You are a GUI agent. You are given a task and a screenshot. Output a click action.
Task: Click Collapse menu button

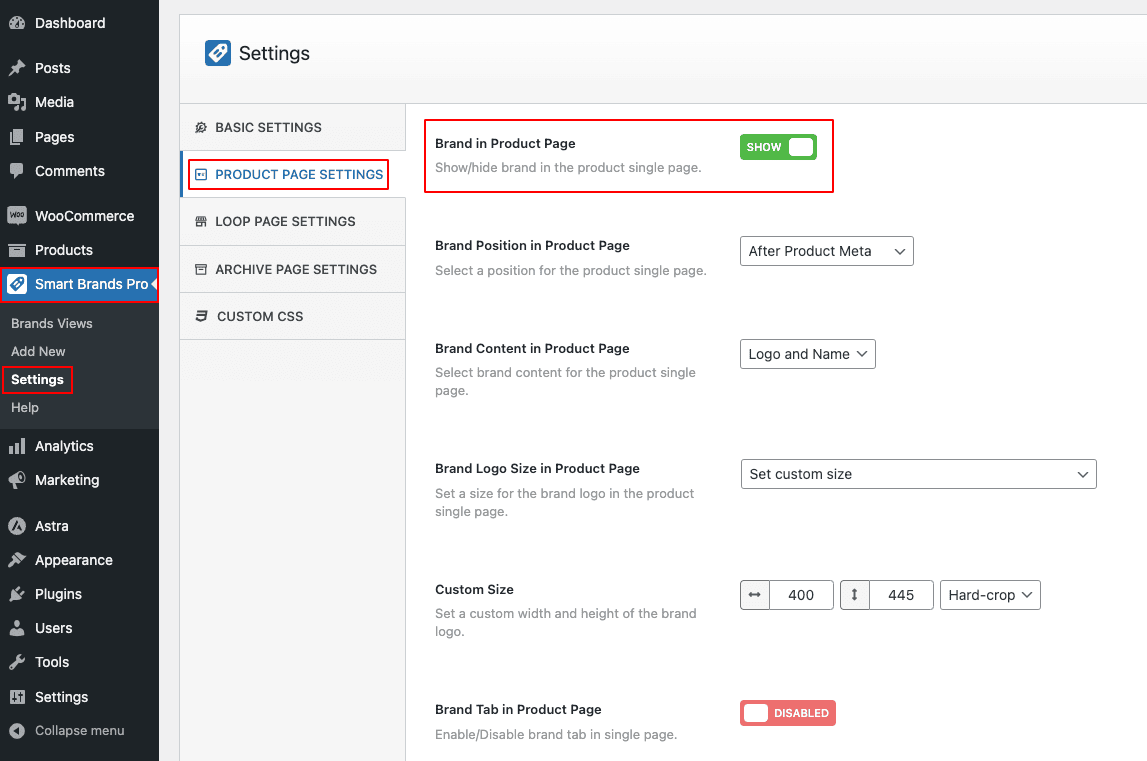coord(79,730)
